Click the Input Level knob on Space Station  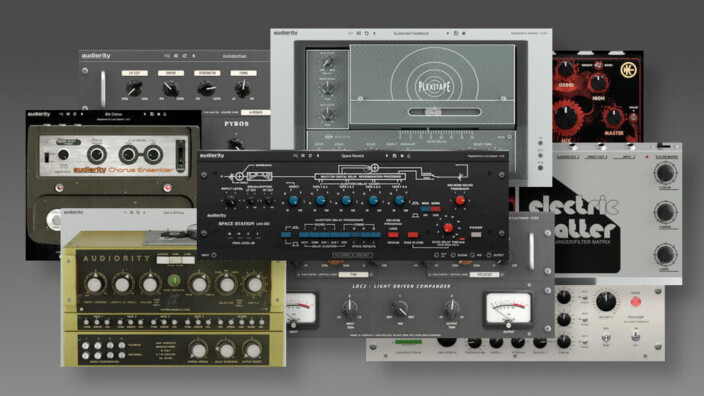pyautogui.click(x=231, y=202)
